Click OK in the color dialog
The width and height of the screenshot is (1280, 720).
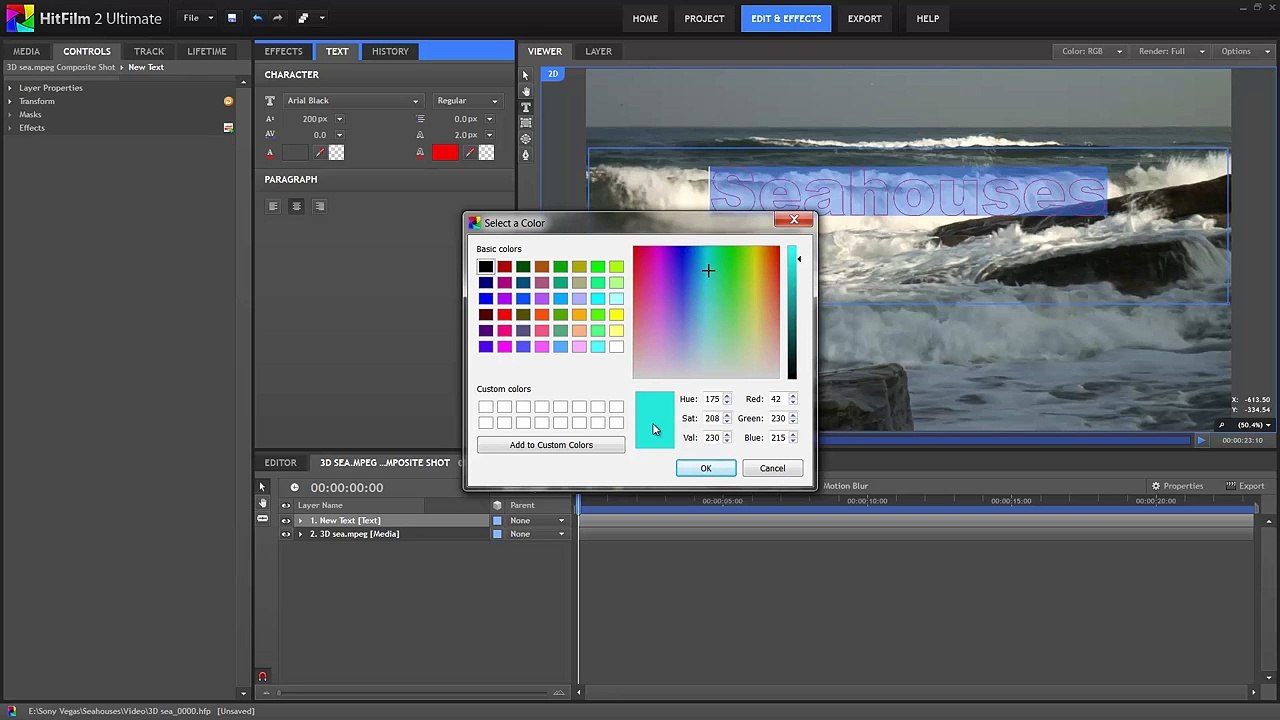[x=706, y=468]
